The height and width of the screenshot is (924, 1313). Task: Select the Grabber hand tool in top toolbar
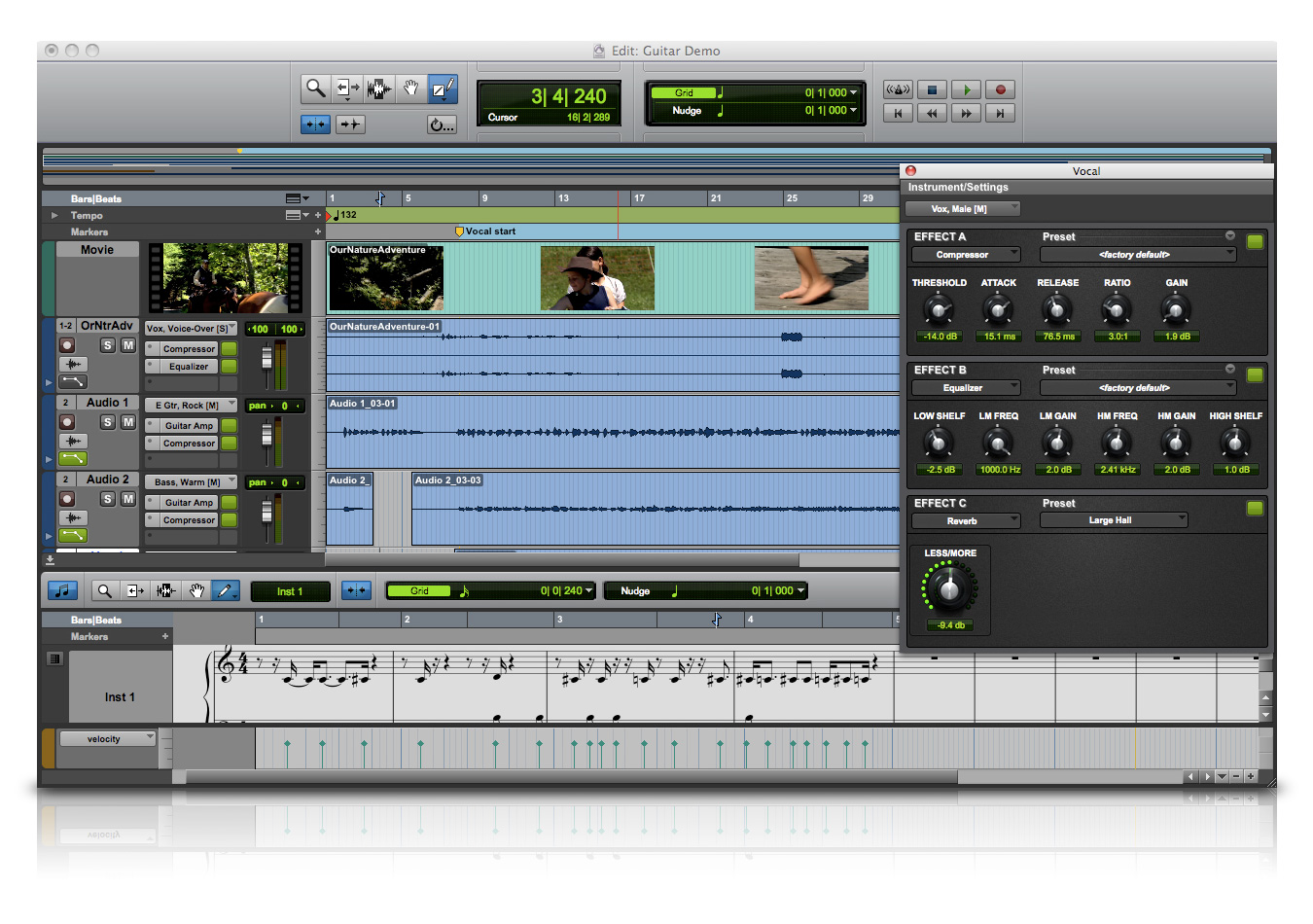411,89
